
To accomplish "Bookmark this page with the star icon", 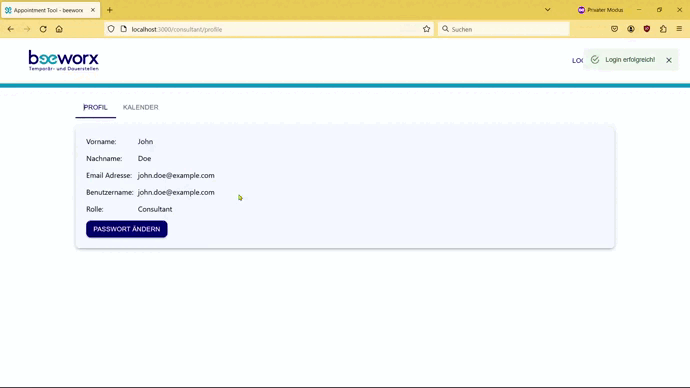I will coord(426,29).
